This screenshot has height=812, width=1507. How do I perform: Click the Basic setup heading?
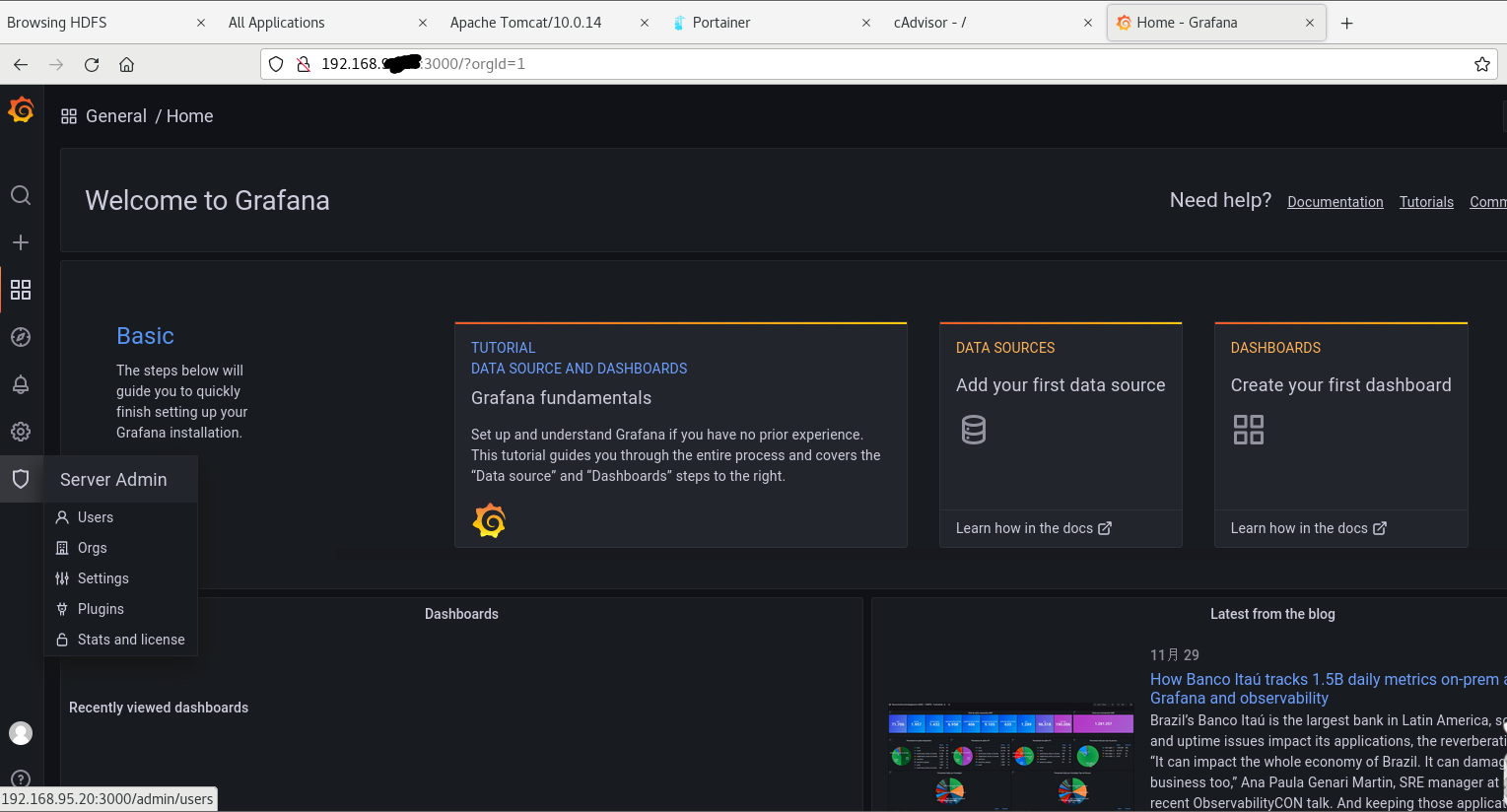point(145,336)
